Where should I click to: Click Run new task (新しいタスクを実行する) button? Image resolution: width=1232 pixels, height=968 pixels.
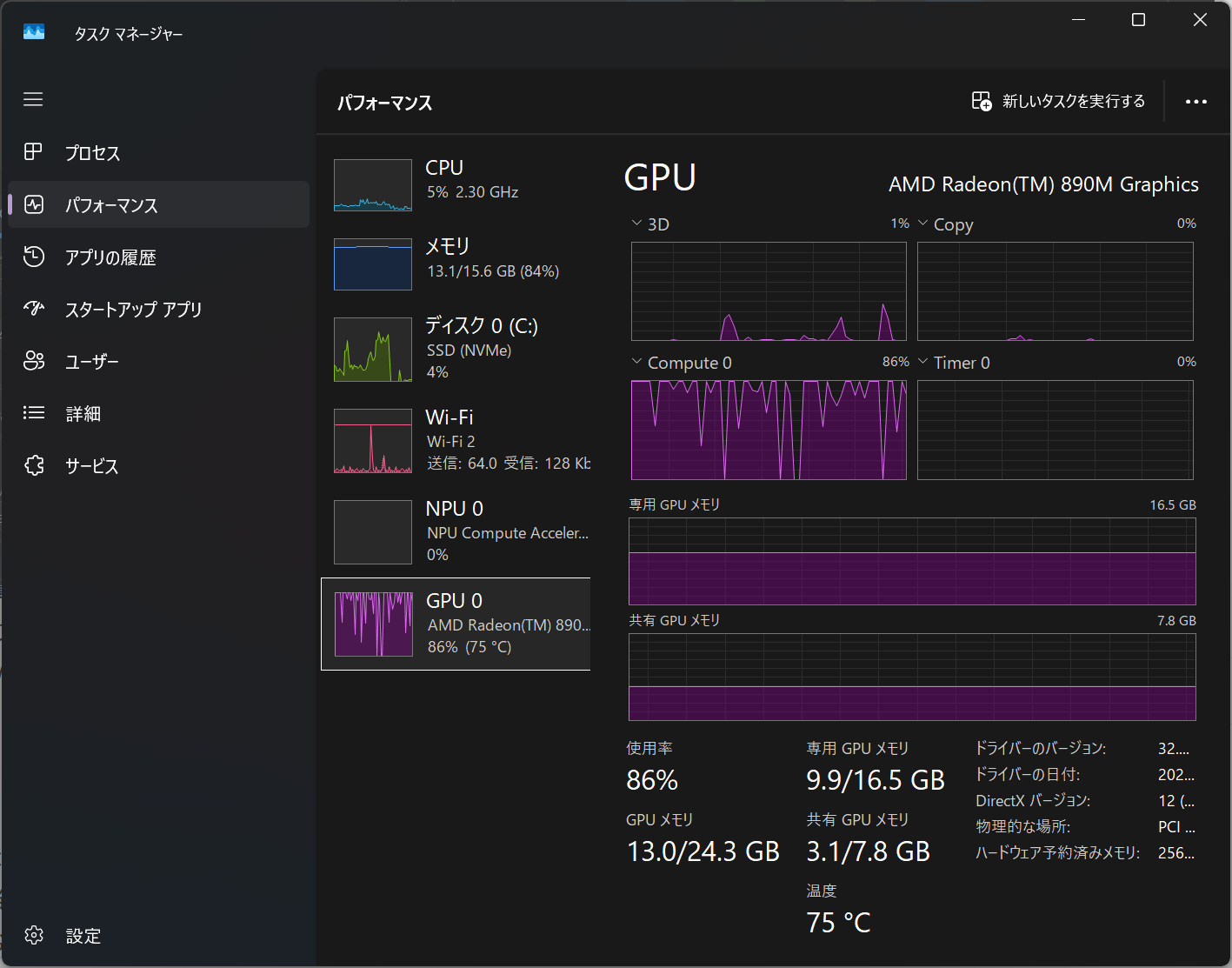pos(1058,102)
